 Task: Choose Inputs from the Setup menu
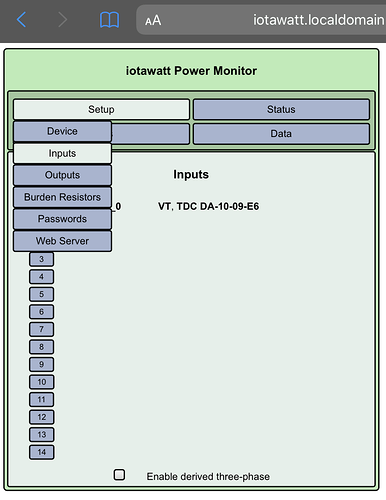[x=62, y=153]
